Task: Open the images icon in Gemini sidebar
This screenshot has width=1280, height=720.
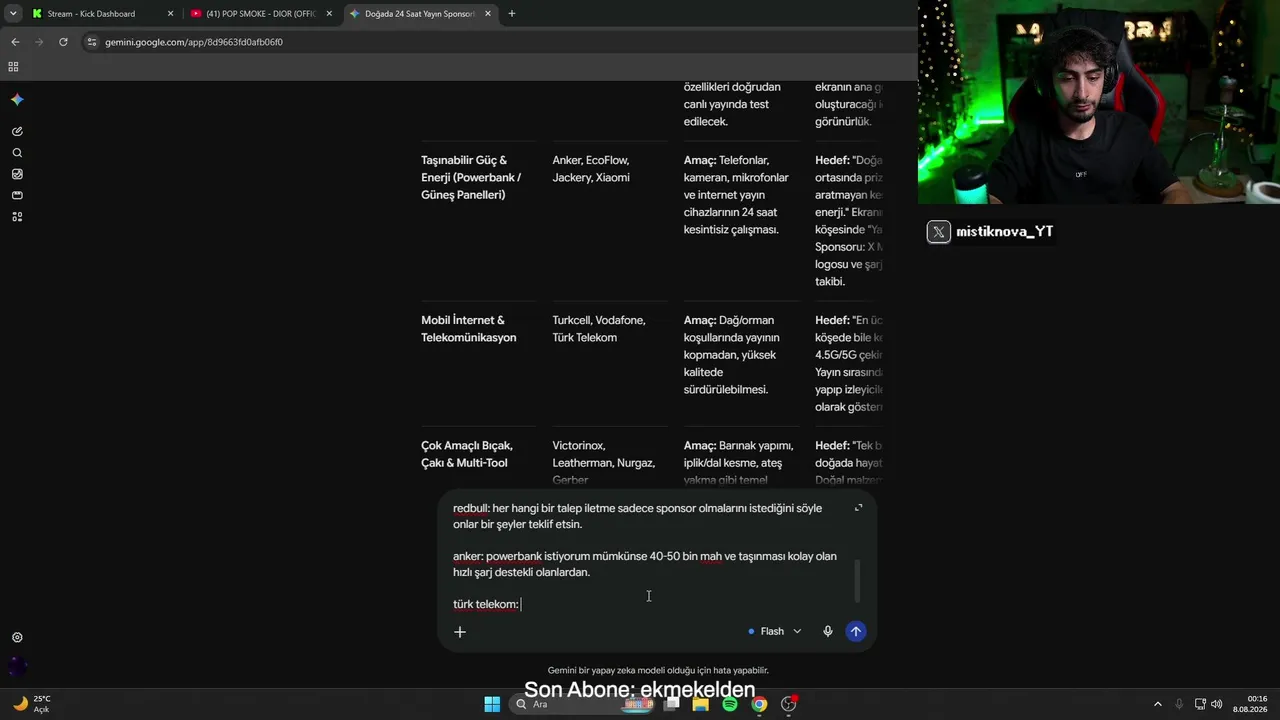Action: [x=17, y=174]
